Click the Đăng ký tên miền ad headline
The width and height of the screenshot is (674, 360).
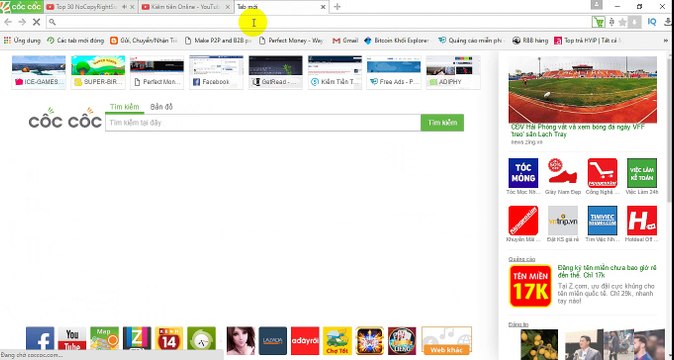(607, 271)
